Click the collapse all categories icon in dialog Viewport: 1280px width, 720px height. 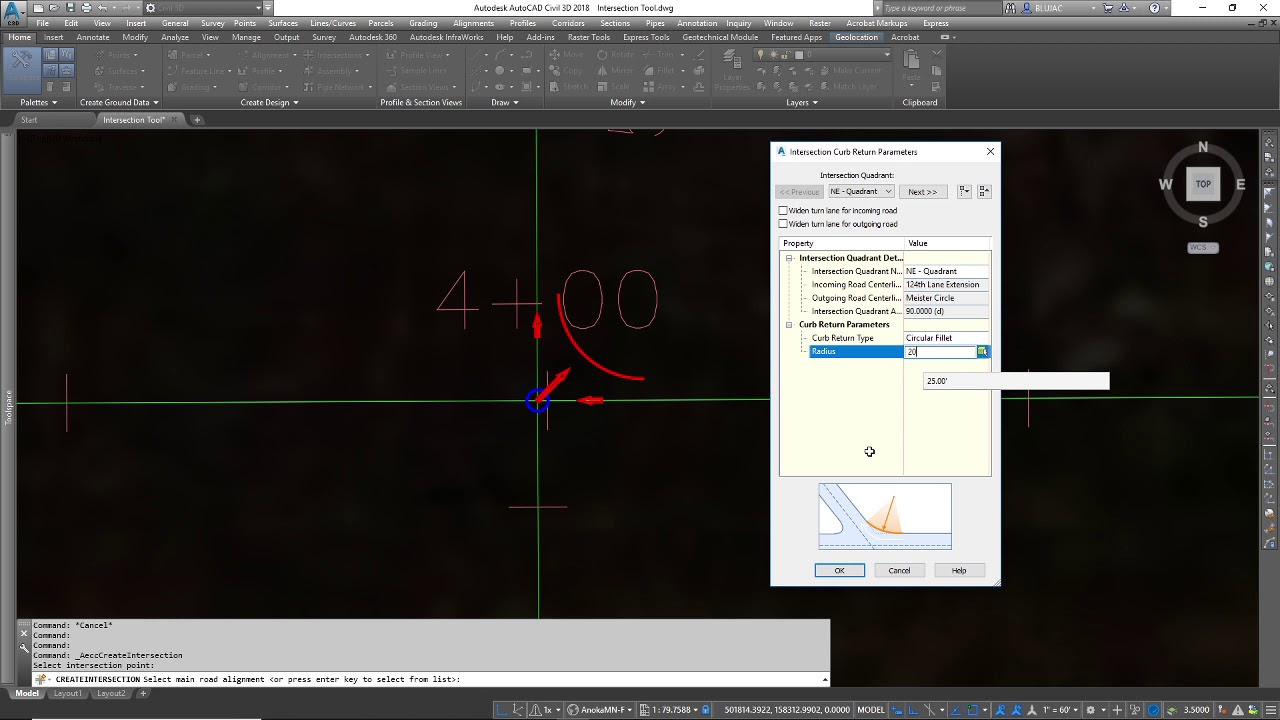984,191
